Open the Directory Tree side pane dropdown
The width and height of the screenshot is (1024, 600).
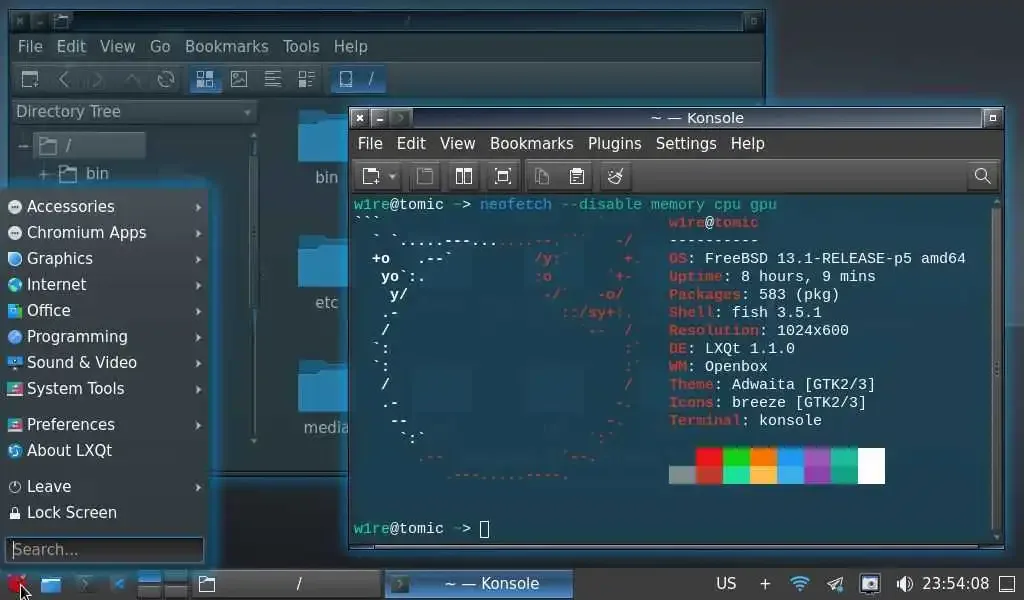point(134,112)
